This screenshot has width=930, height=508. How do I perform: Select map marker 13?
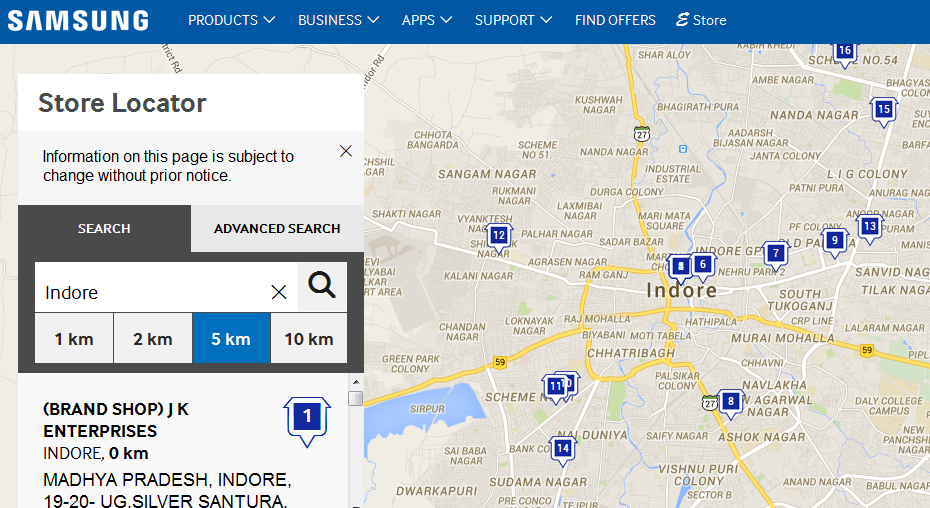click(870, 228)
